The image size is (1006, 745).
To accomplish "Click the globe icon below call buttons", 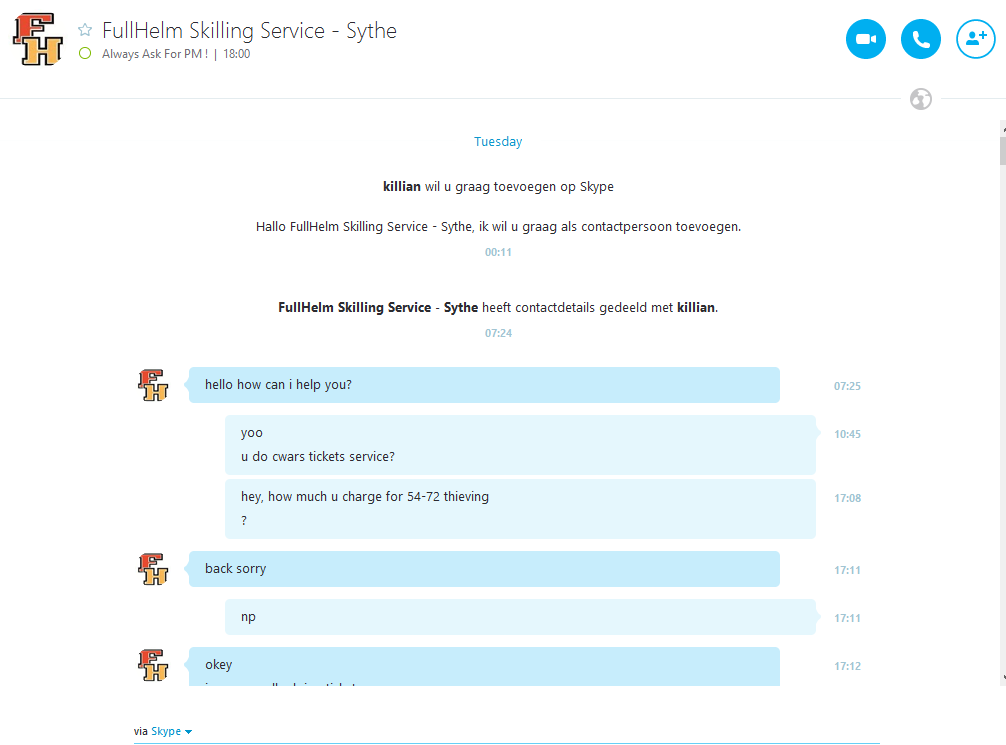I will [921, 99].
